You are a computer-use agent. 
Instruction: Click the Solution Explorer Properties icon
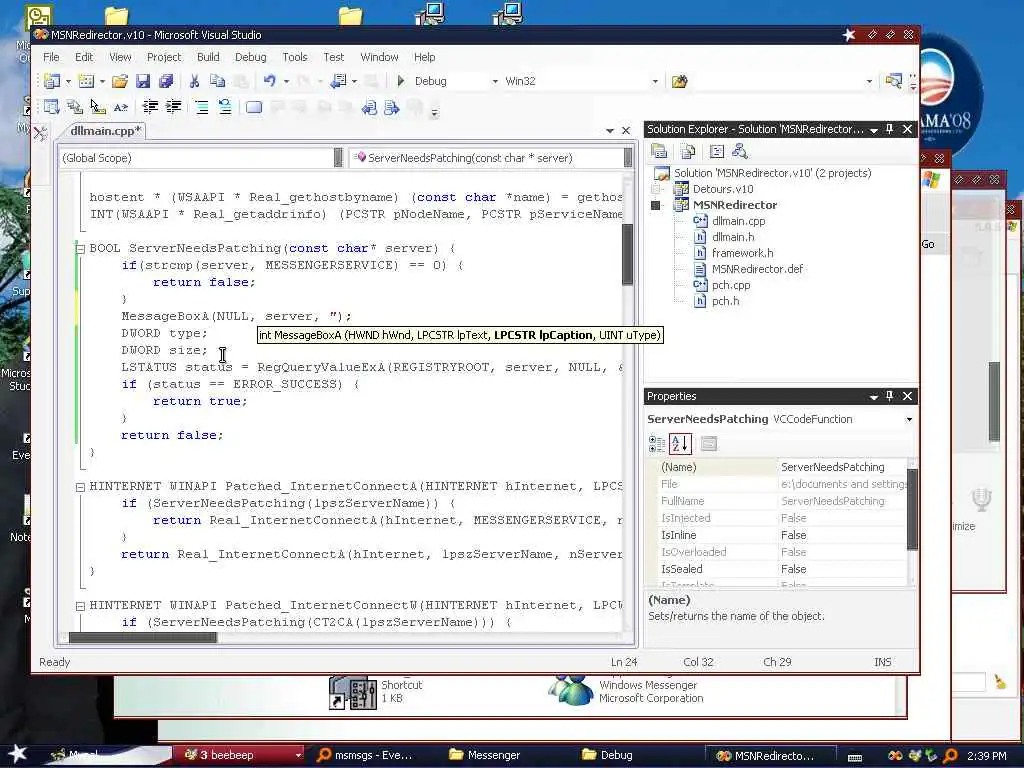[x=659, y=152]
